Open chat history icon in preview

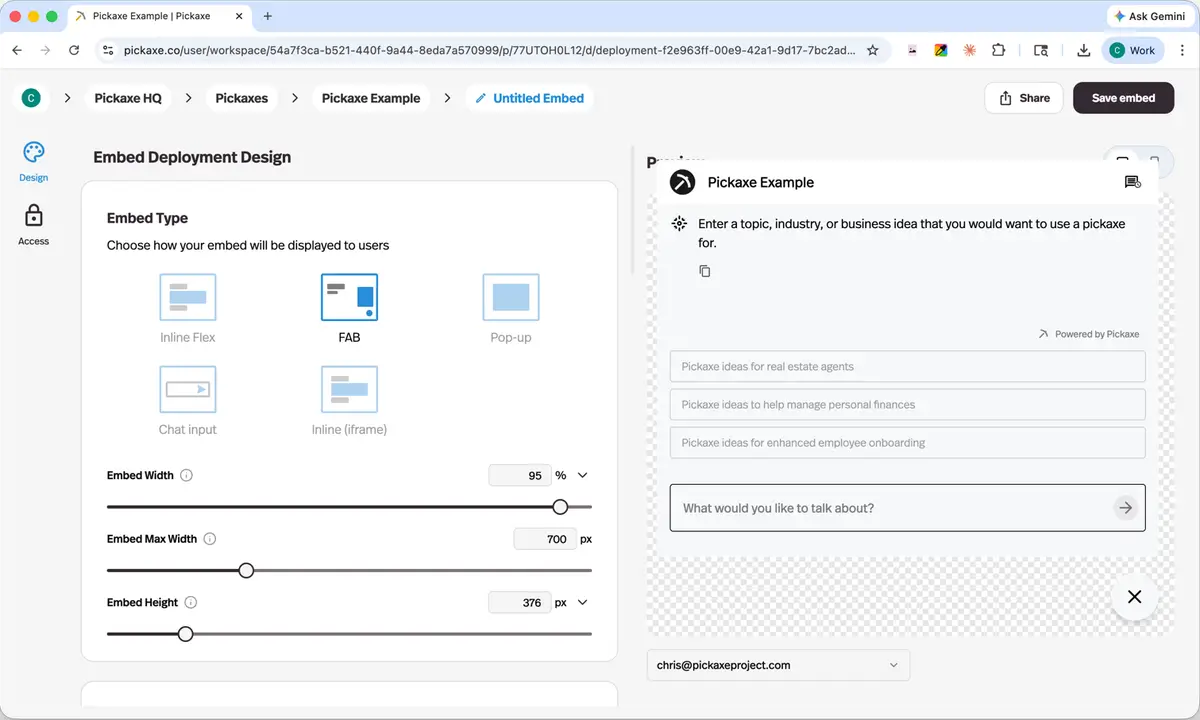point(1132,182)
